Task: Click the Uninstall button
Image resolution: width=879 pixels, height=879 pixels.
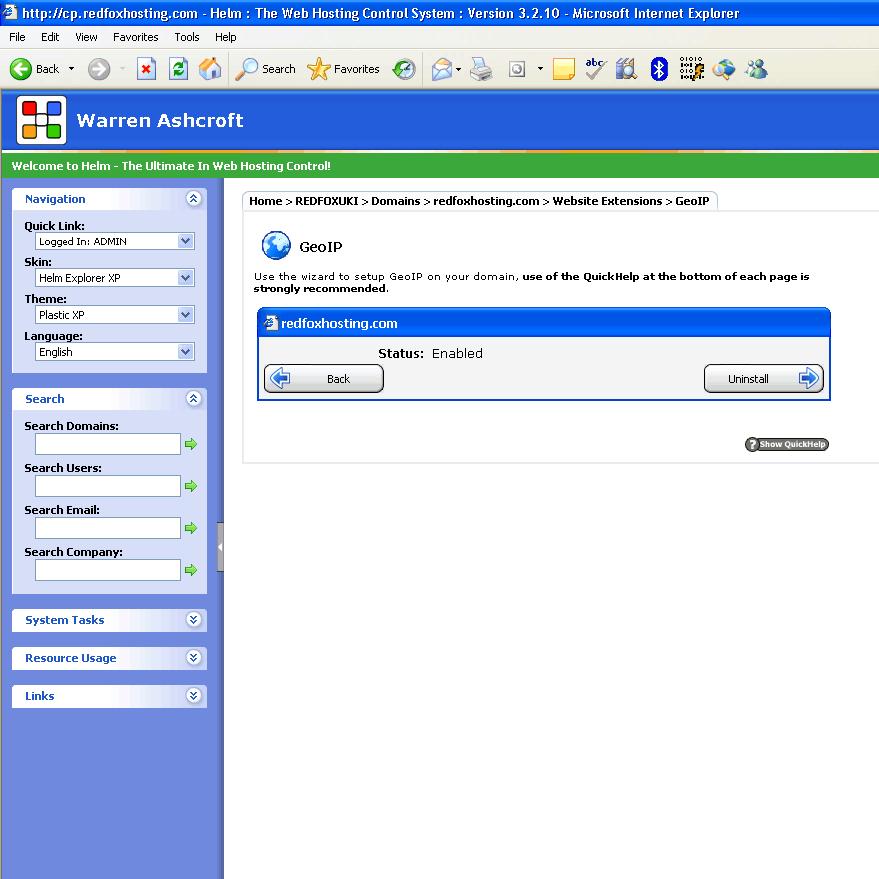Action: click(764, 378)
